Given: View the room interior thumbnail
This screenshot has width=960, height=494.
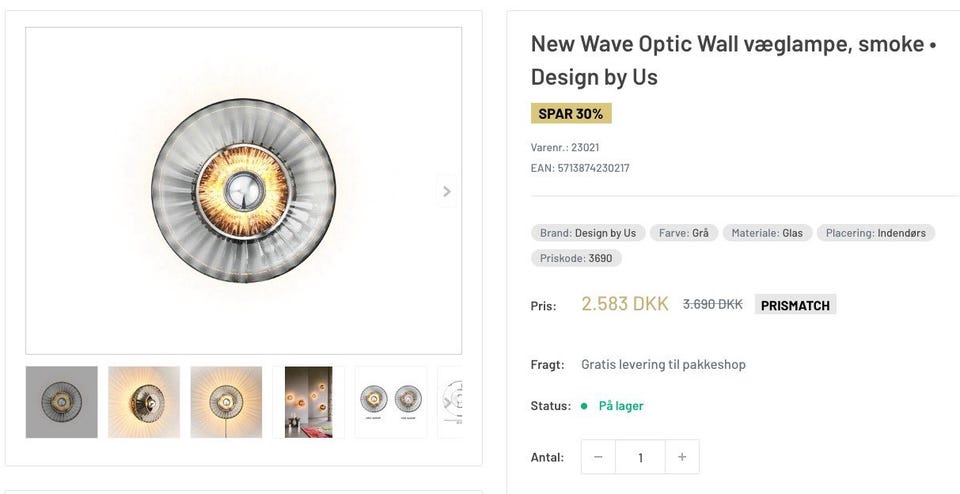Looking at the screenshot, I should (308, 402).
